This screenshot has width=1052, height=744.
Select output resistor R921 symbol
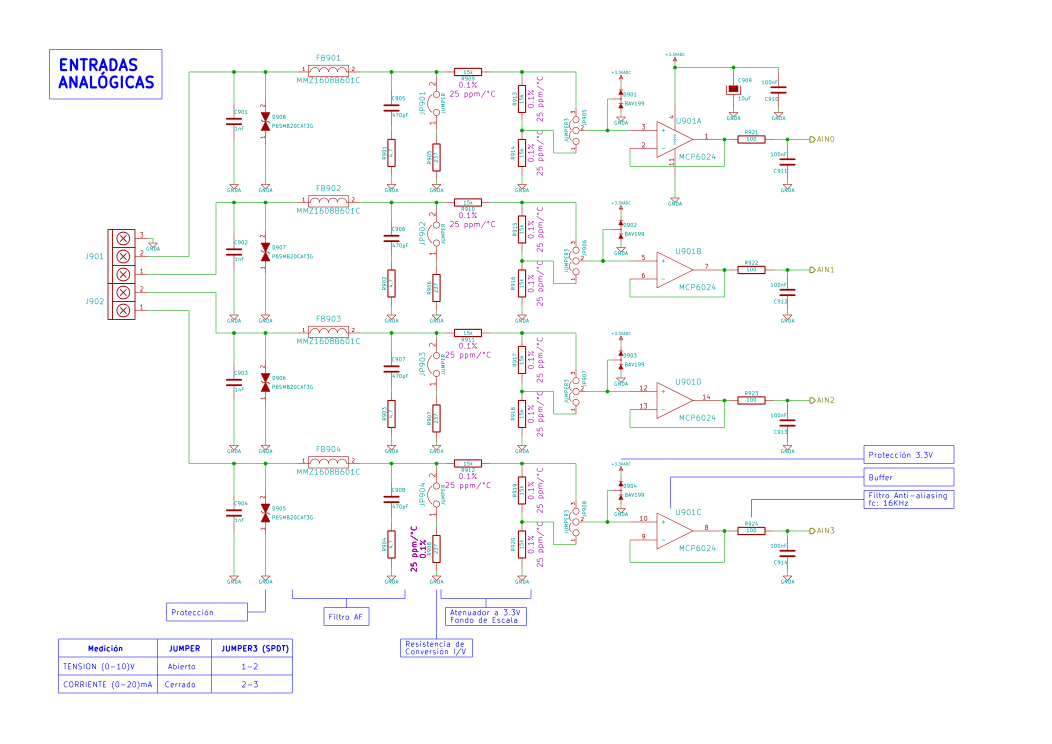(x=751, y=140)
